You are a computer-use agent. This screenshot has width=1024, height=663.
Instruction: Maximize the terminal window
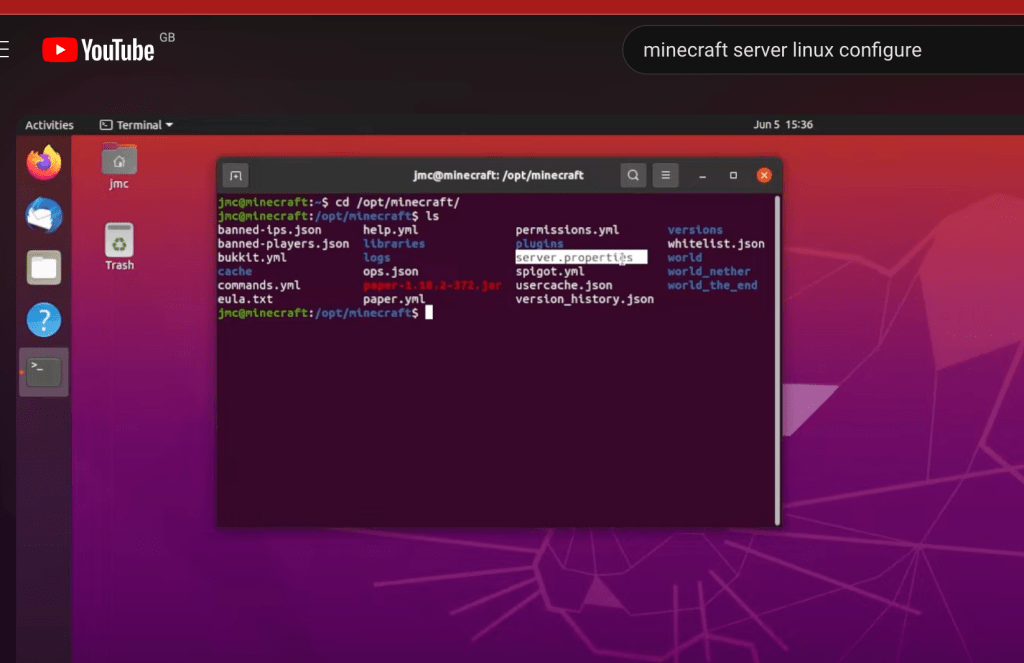click(x=733, y=175)
